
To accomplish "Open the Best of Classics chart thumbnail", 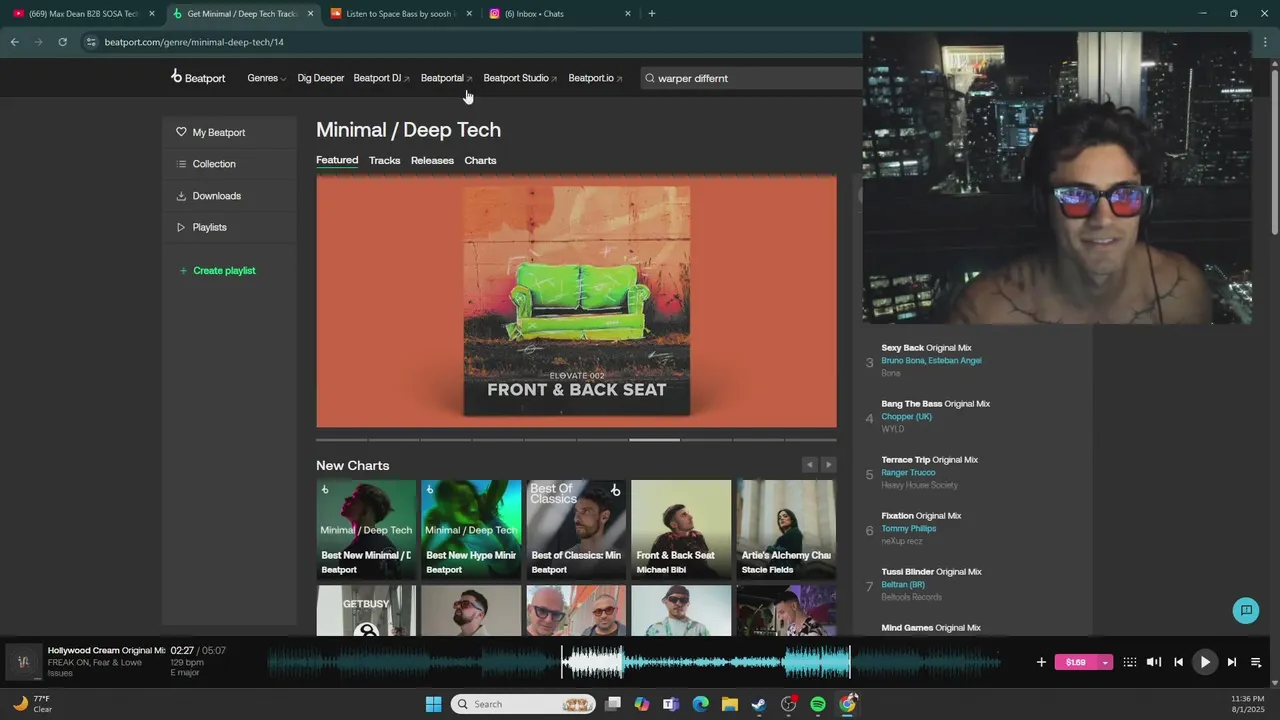I will click(576, 529).
